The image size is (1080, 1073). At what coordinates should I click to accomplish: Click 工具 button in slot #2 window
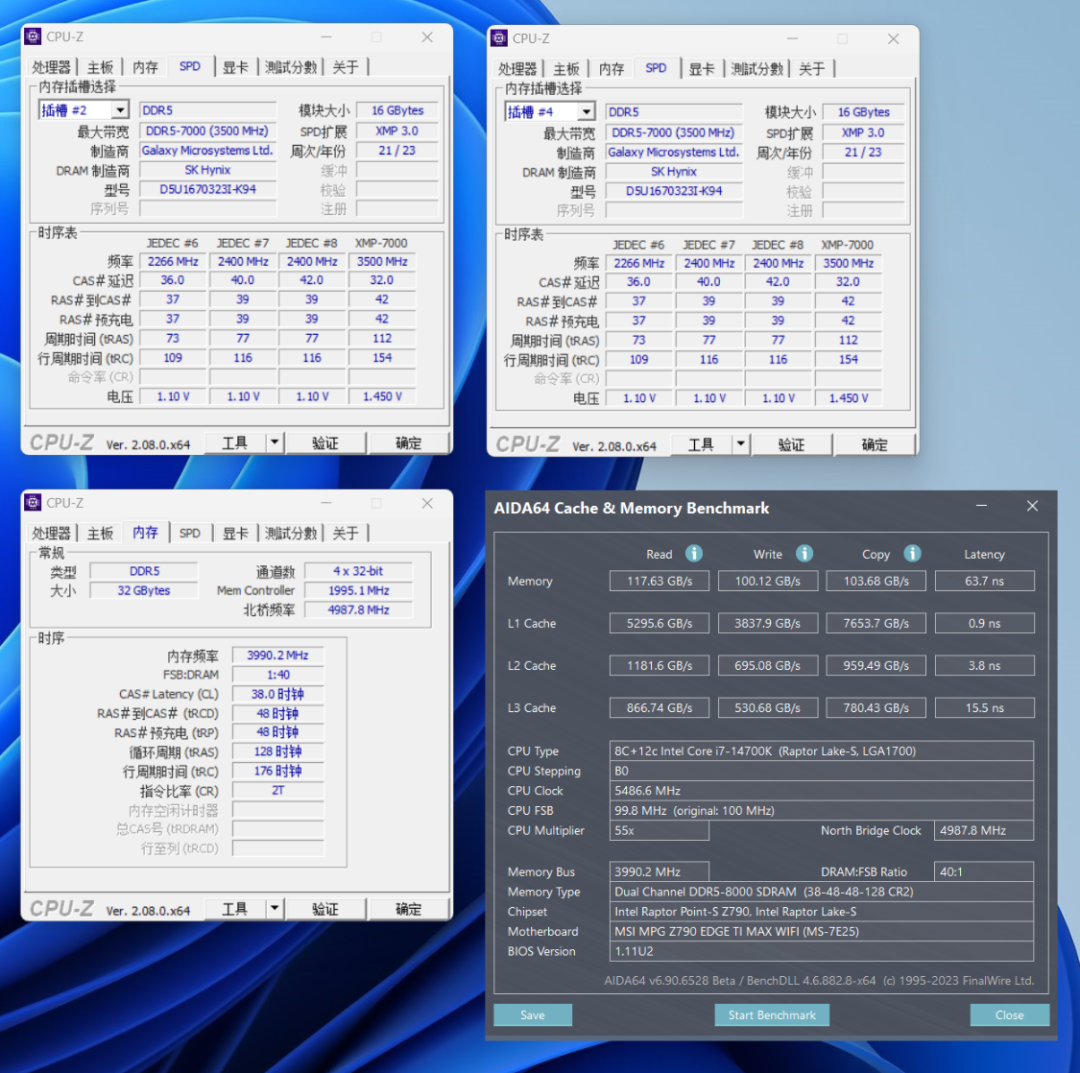point(235,443)
